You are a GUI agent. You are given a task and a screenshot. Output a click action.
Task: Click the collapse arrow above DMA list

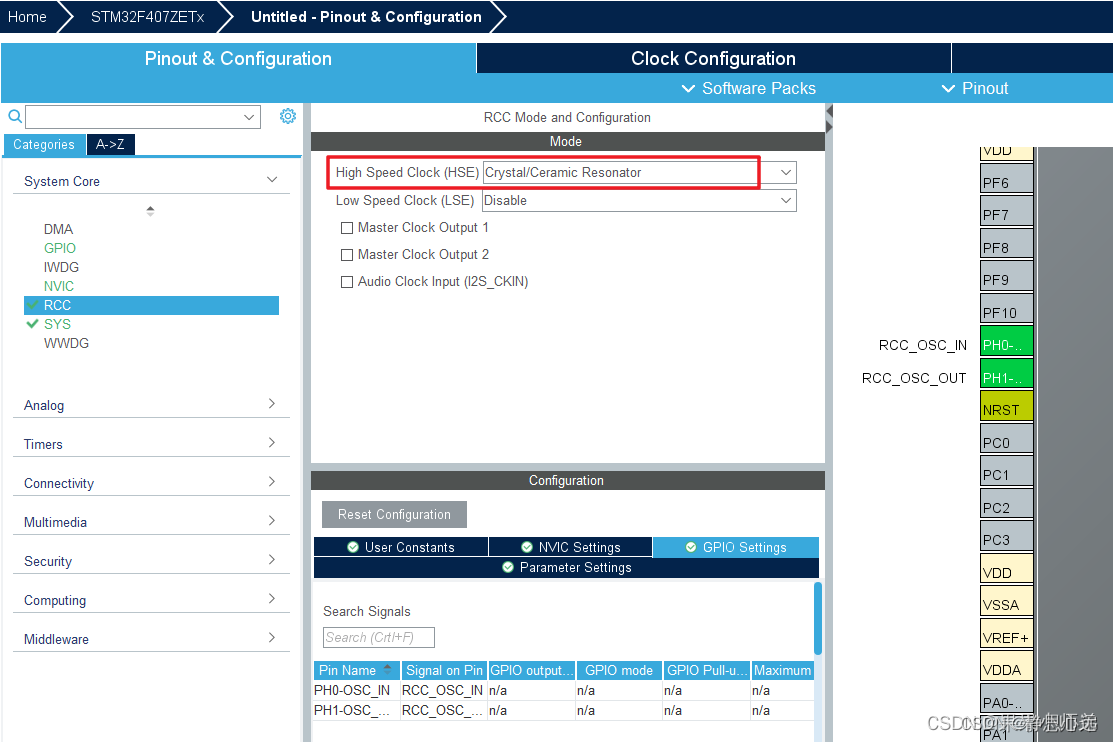(150, 211)
